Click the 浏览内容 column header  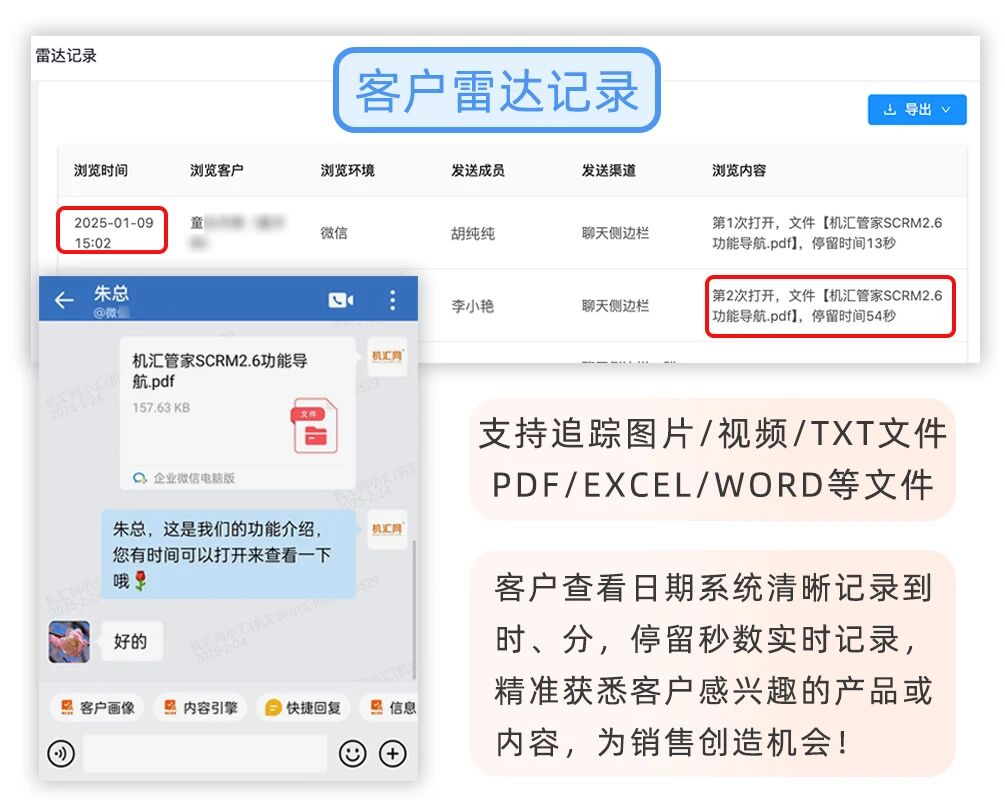click(739, 171)
